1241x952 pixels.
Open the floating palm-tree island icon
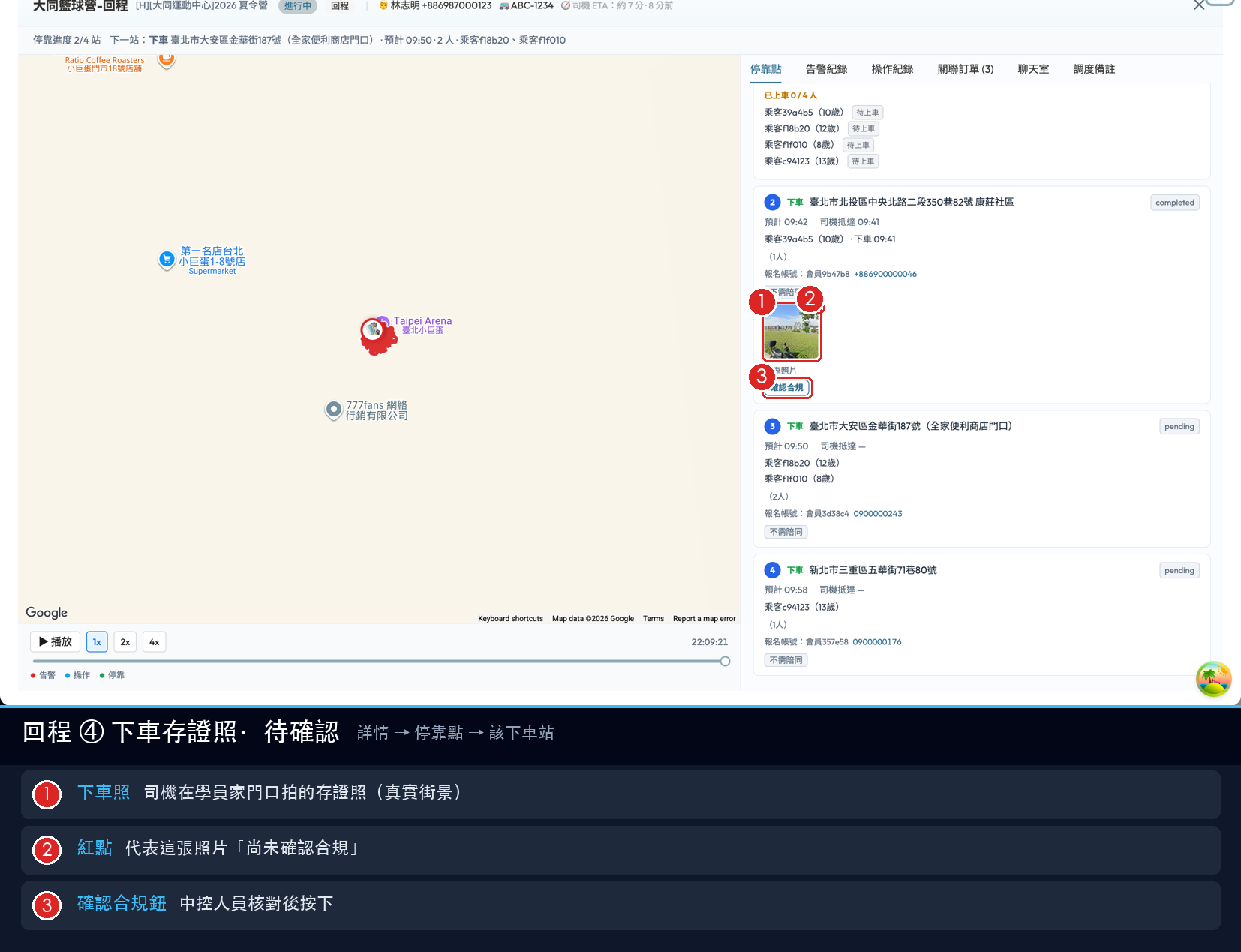coord(1213,679)
